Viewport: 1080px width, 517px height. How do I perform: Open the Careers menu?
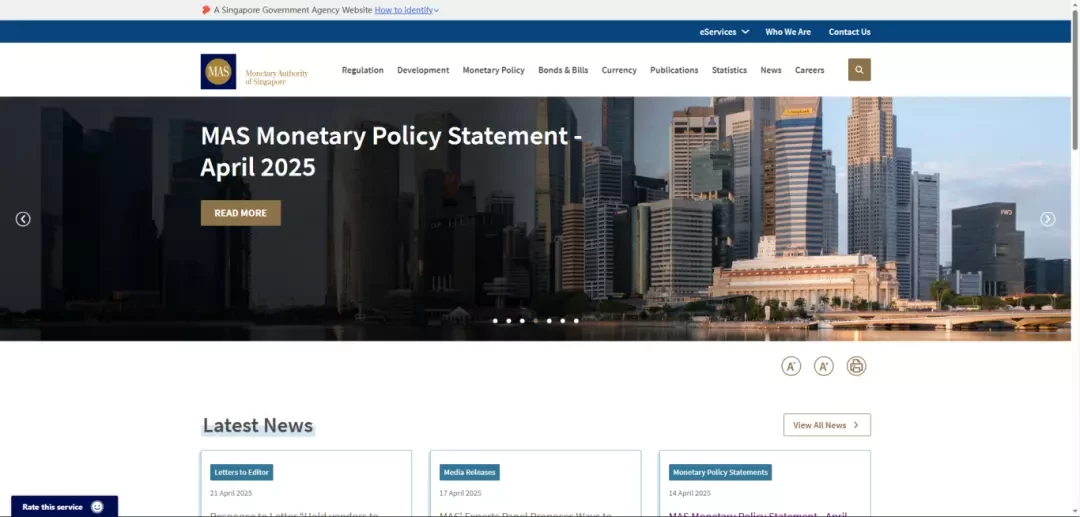(x=809, y=70)
